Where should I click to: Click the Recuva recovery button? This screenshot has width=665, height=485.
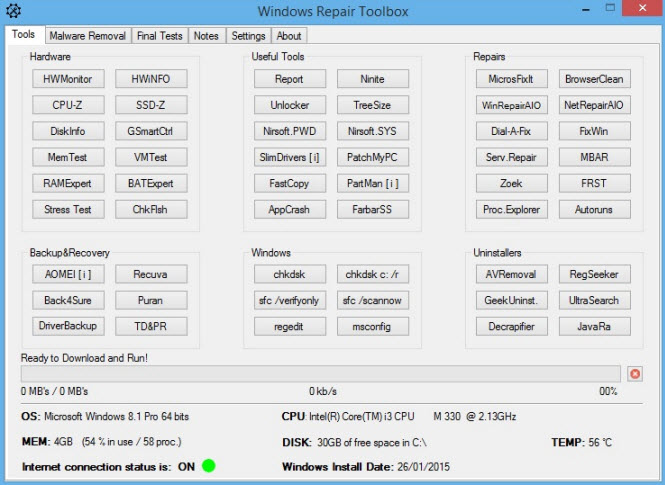coord(151,274)
